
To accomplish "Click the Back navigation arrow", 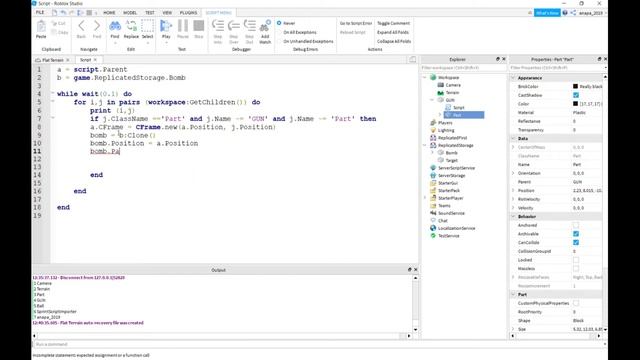I will [x=81, y=26].
